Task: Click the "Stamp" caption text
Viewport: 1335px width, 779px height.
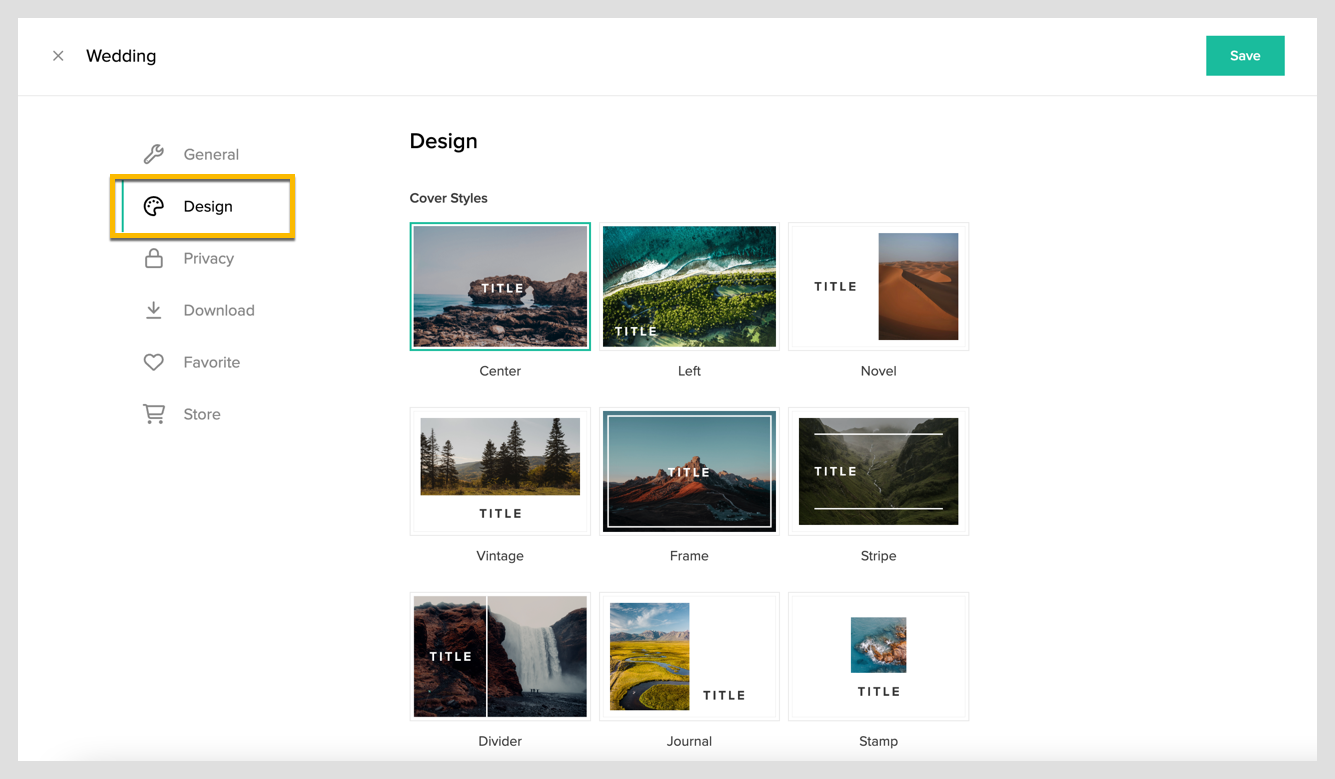Action: tap(878, 741)
